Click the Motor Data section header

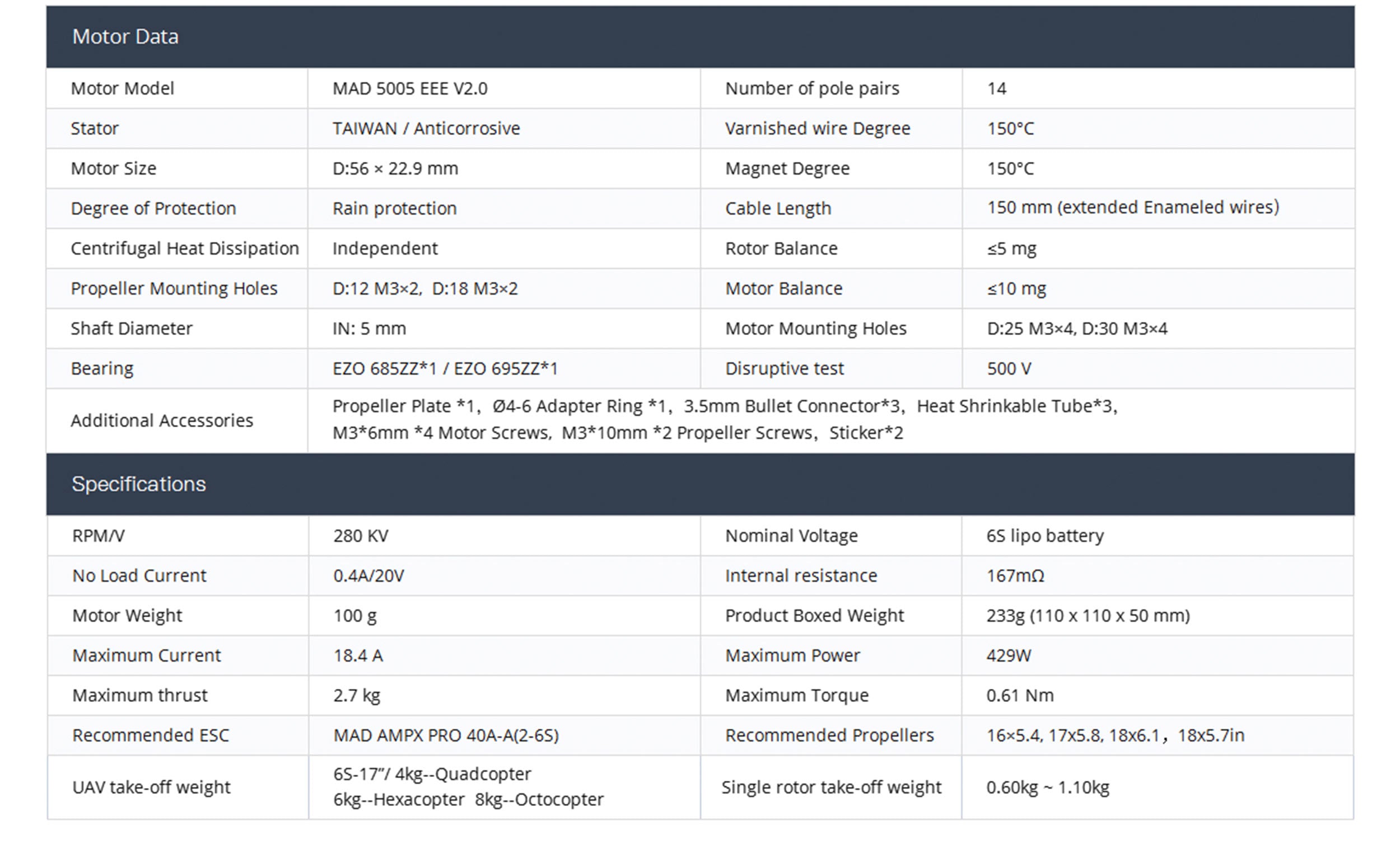pyautogui.click(x=125, y=37)
